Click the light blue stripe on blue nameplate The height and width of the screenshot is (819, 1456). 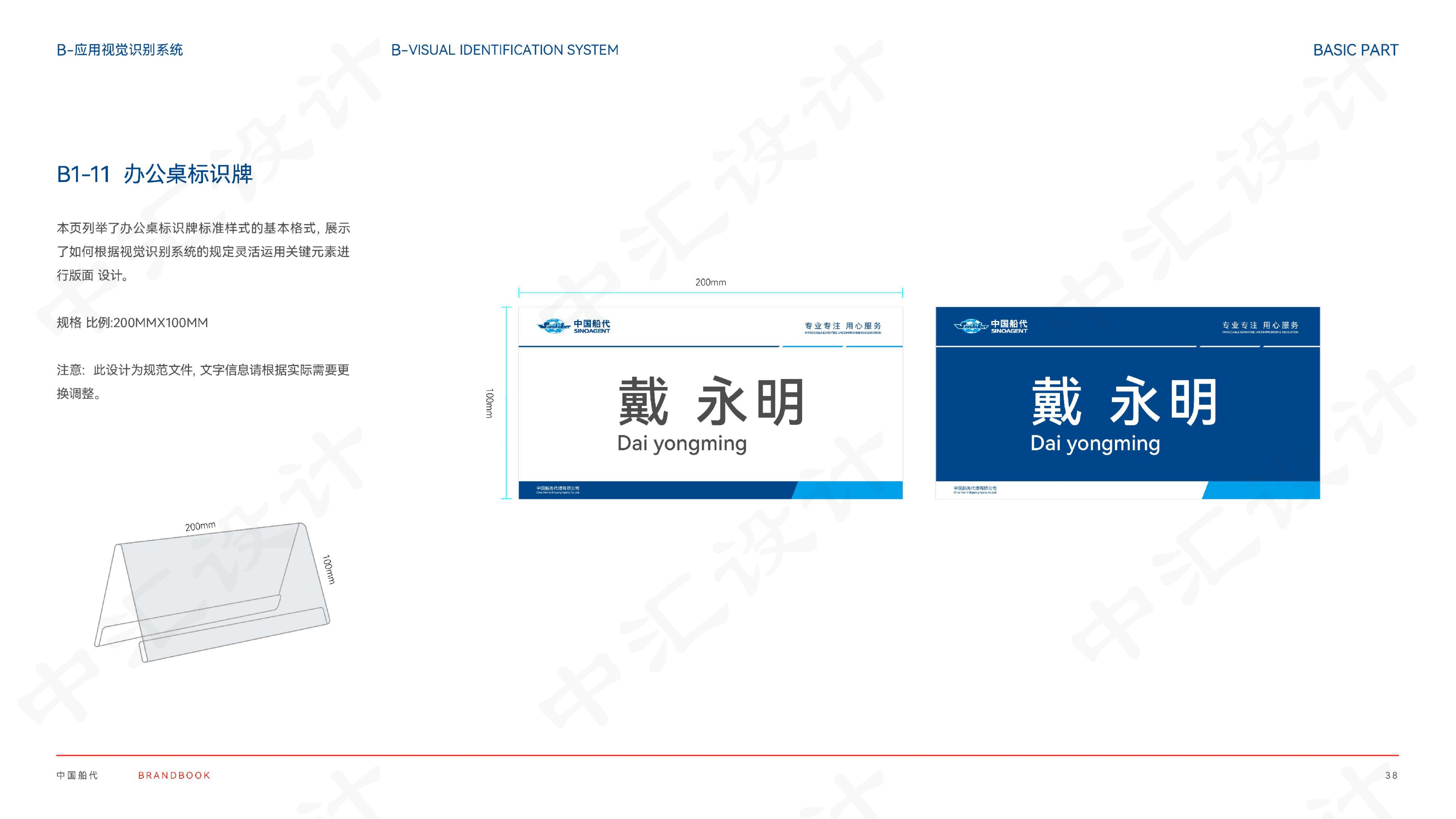tap(1266, 490)
